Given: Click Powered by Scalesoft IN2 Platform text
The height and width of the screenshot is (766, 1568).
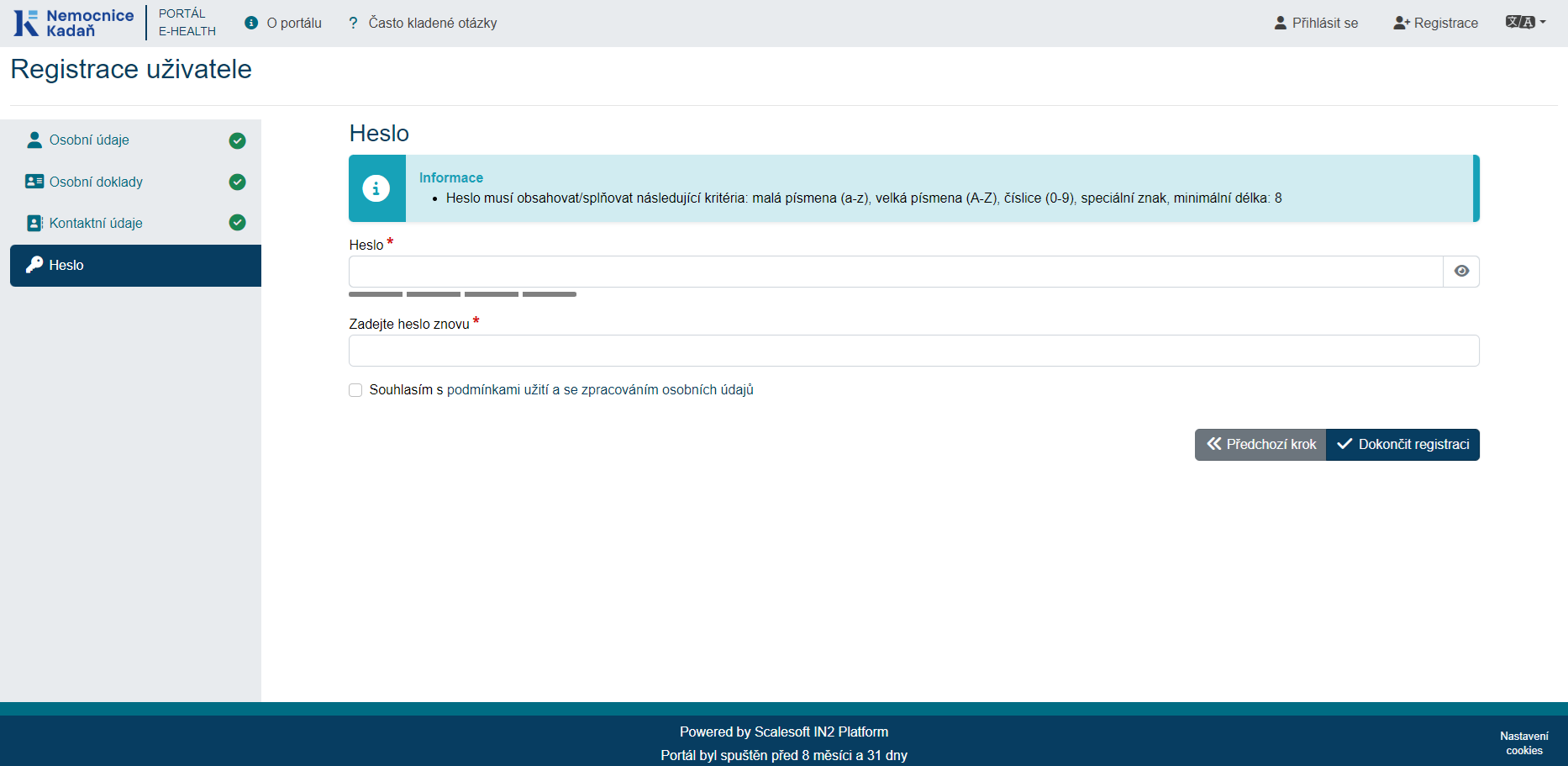Looking at the screenshot, I should 784,732.
